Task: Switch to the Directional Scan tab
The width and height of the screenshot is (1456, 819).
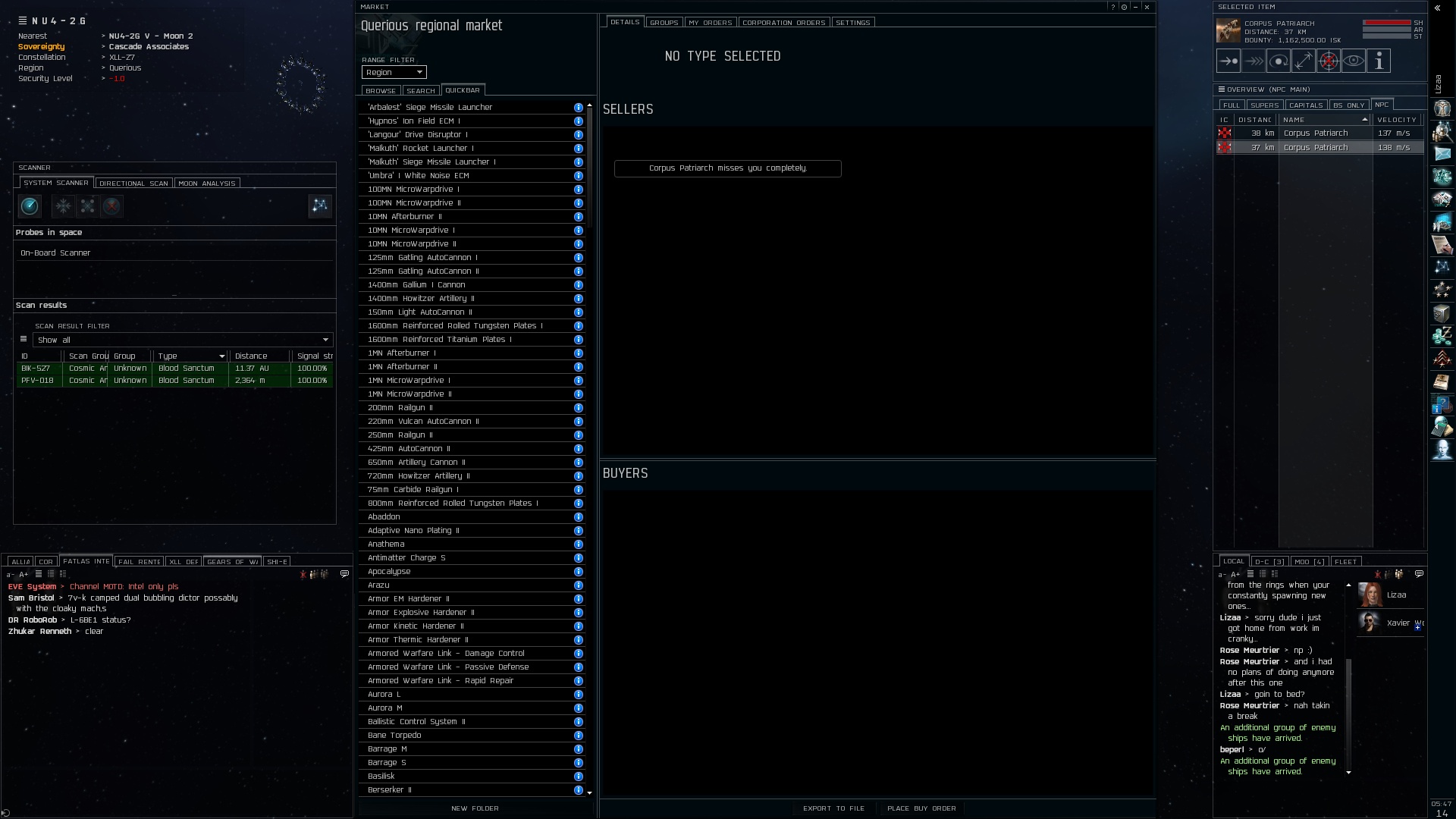Action: click(x=133, y=184)
